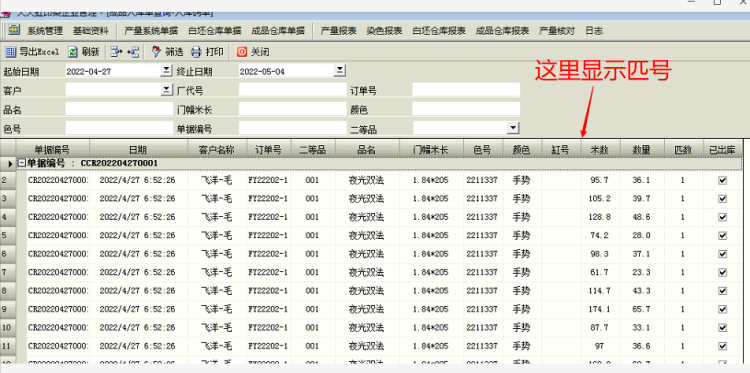Viewport: 750px width, 373px height.
Task: Click the Filter (筛选) toolbar icon
Action: click(x=156, y=52)
